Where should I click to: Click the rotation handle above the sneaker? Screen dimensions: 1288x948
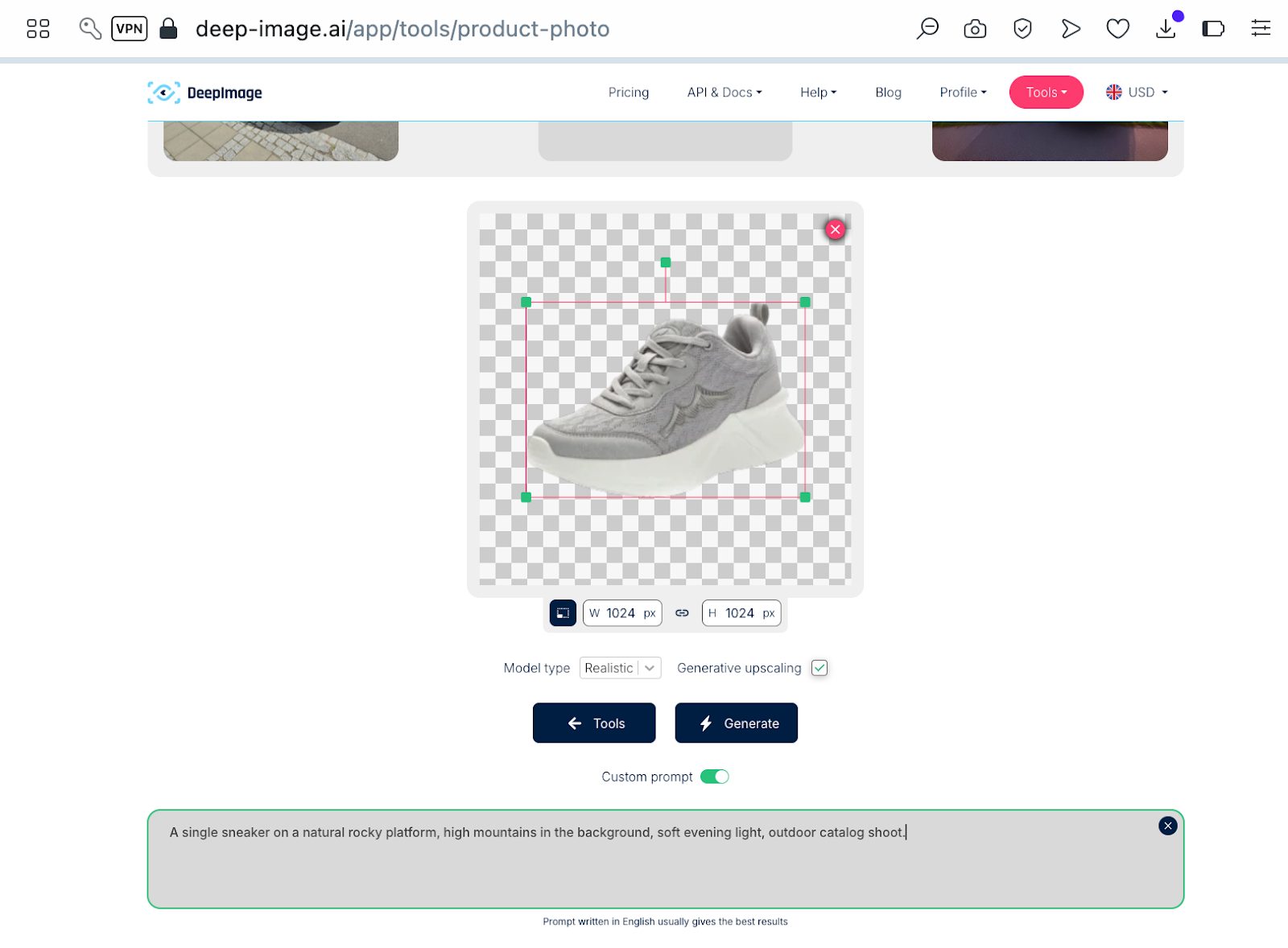pyautogui.click(x=666, y=262)
